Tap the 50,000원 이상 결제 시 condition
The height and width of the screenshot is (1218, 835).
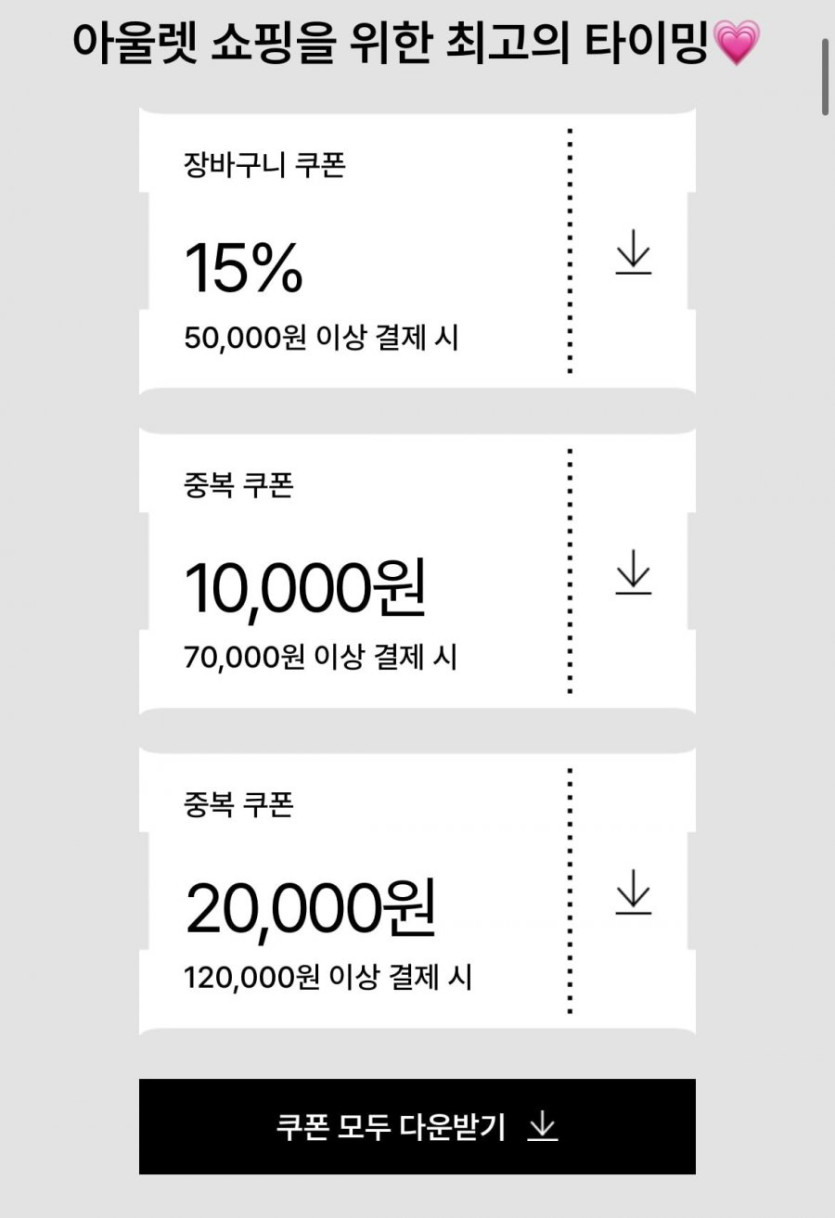click(321, 338)
